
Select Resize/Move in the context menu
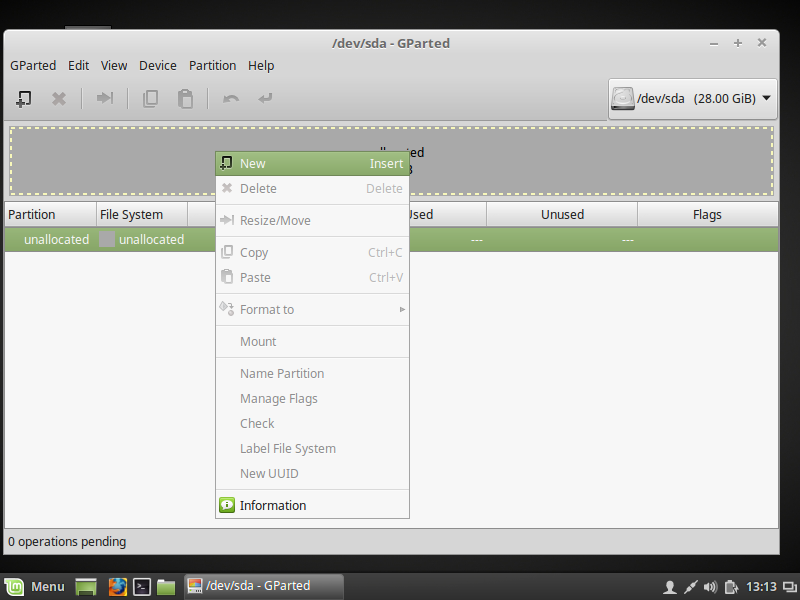312,221
